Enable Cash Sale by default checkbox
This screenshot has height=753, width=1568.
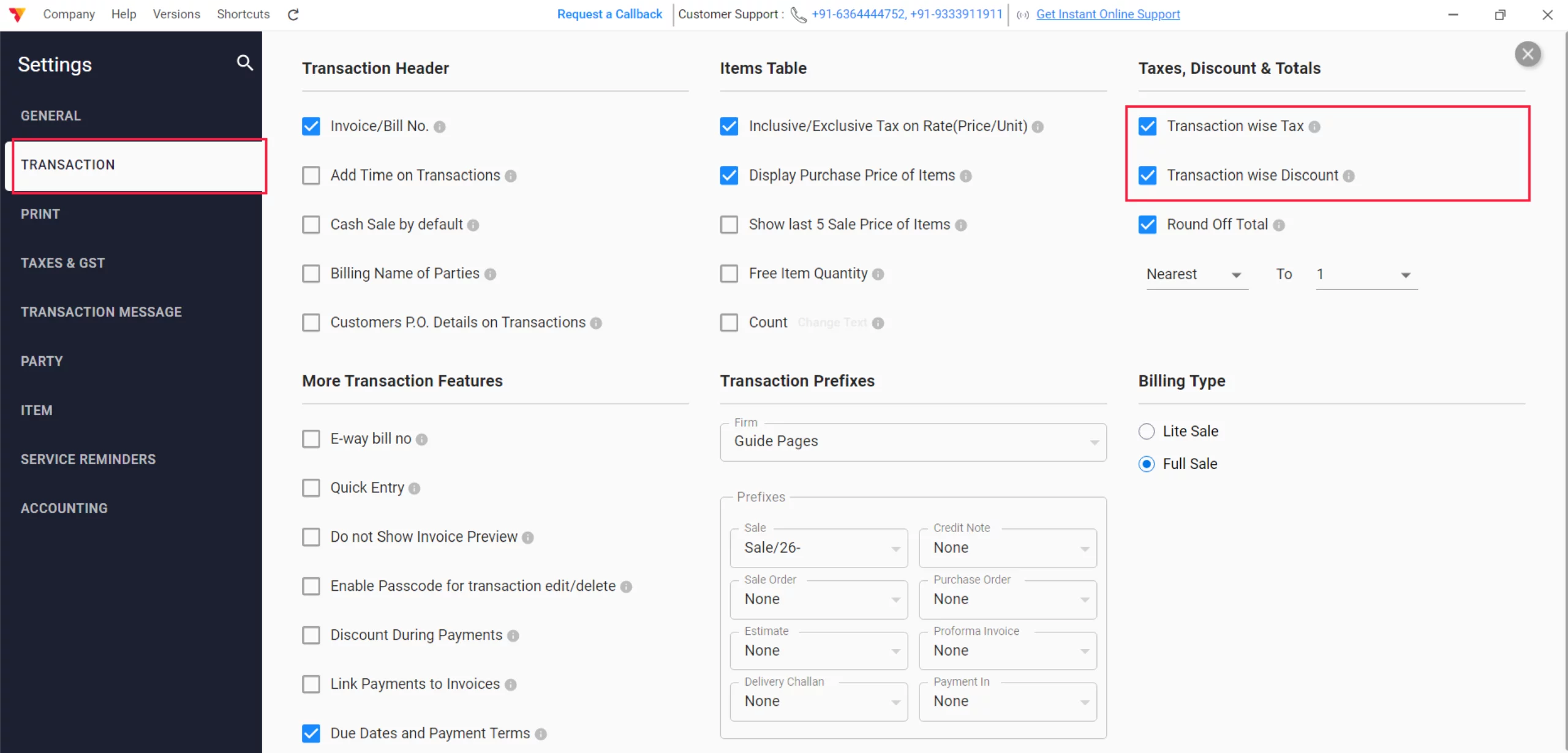(311, 225)
